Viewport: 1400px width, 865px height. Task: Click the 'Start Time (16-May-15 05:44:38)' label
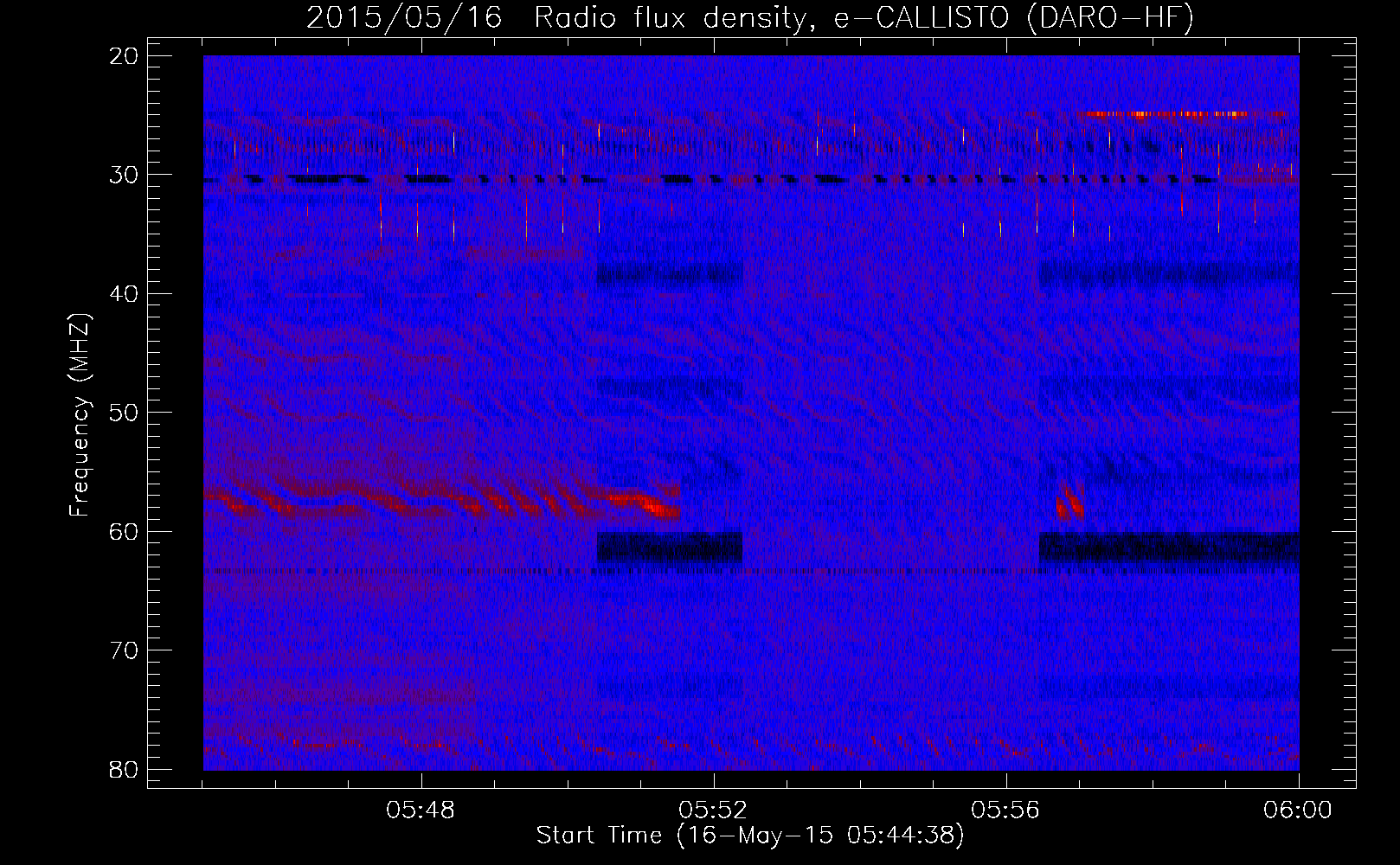click(x=749, y=836)
